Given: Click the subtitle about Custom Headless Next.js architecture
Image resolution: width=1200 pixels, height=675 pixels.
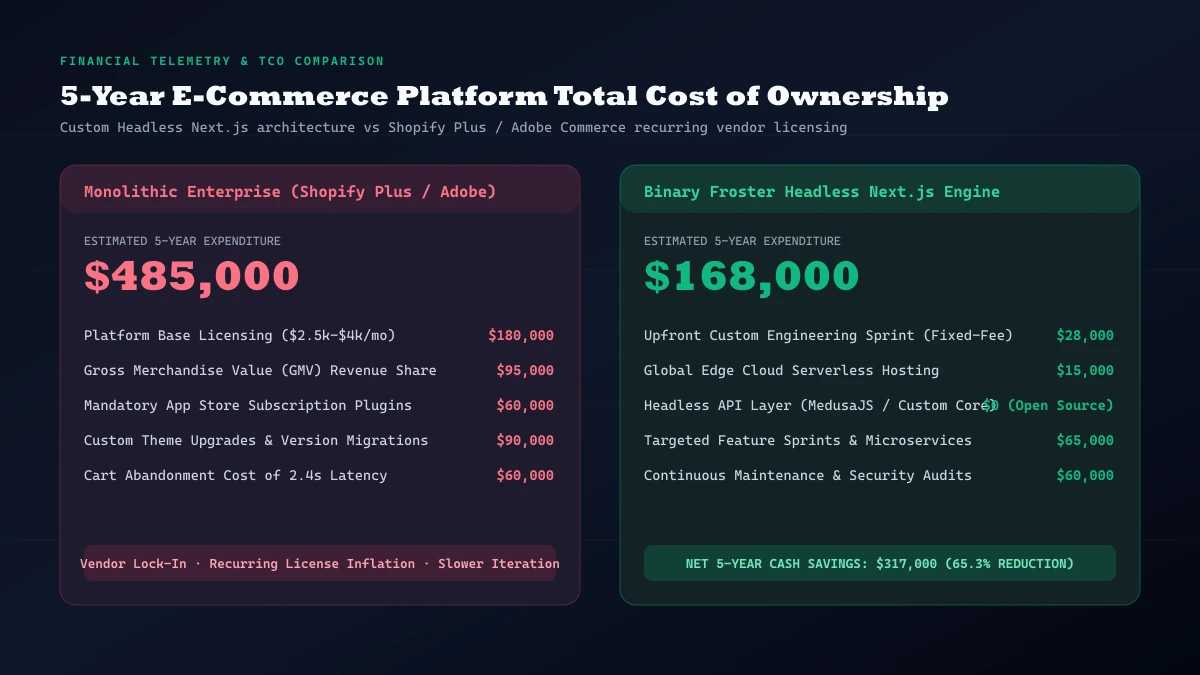Looking at the screenshot, I should [x=453, y=128].
